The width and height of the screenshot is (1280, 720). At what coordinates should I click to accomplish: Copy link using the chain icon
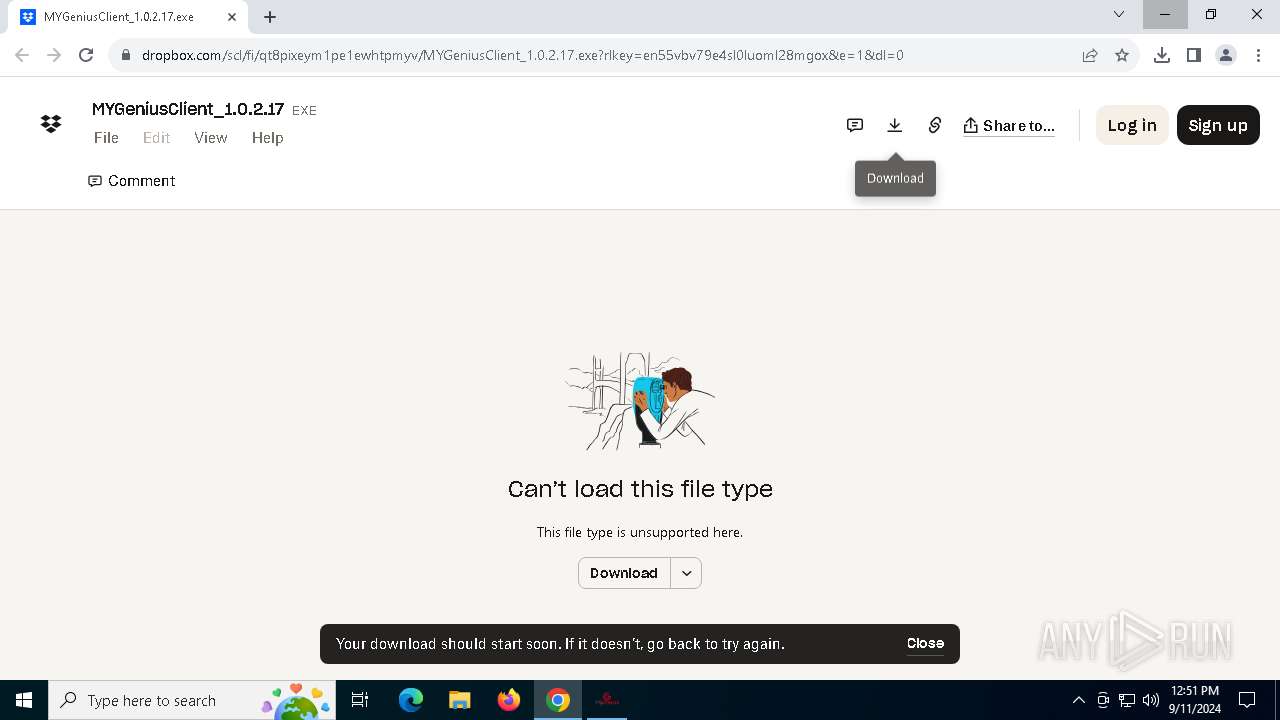click(935, 125)
